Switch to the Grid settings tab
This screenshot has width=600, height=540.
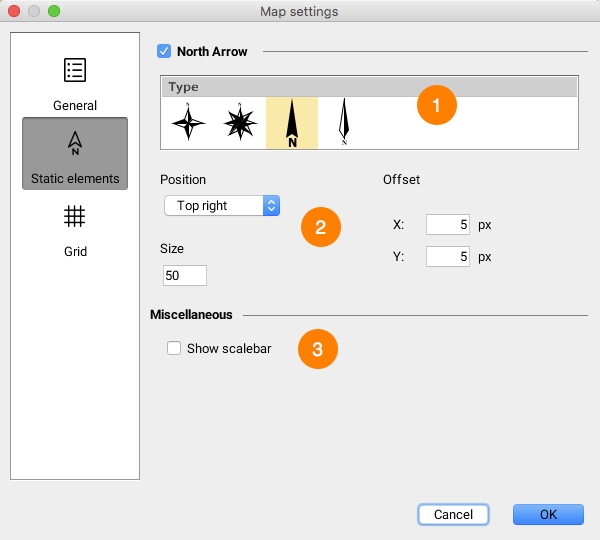pos(75,230)
